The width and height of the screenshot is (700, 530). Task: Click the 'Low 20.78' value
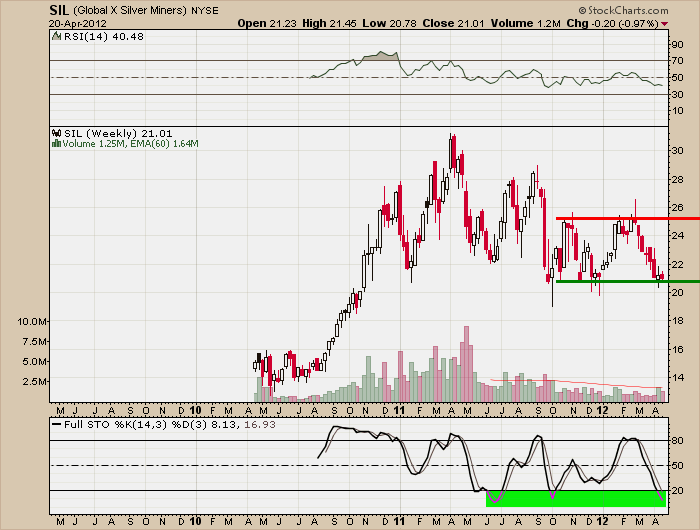[x=389, y=23]
